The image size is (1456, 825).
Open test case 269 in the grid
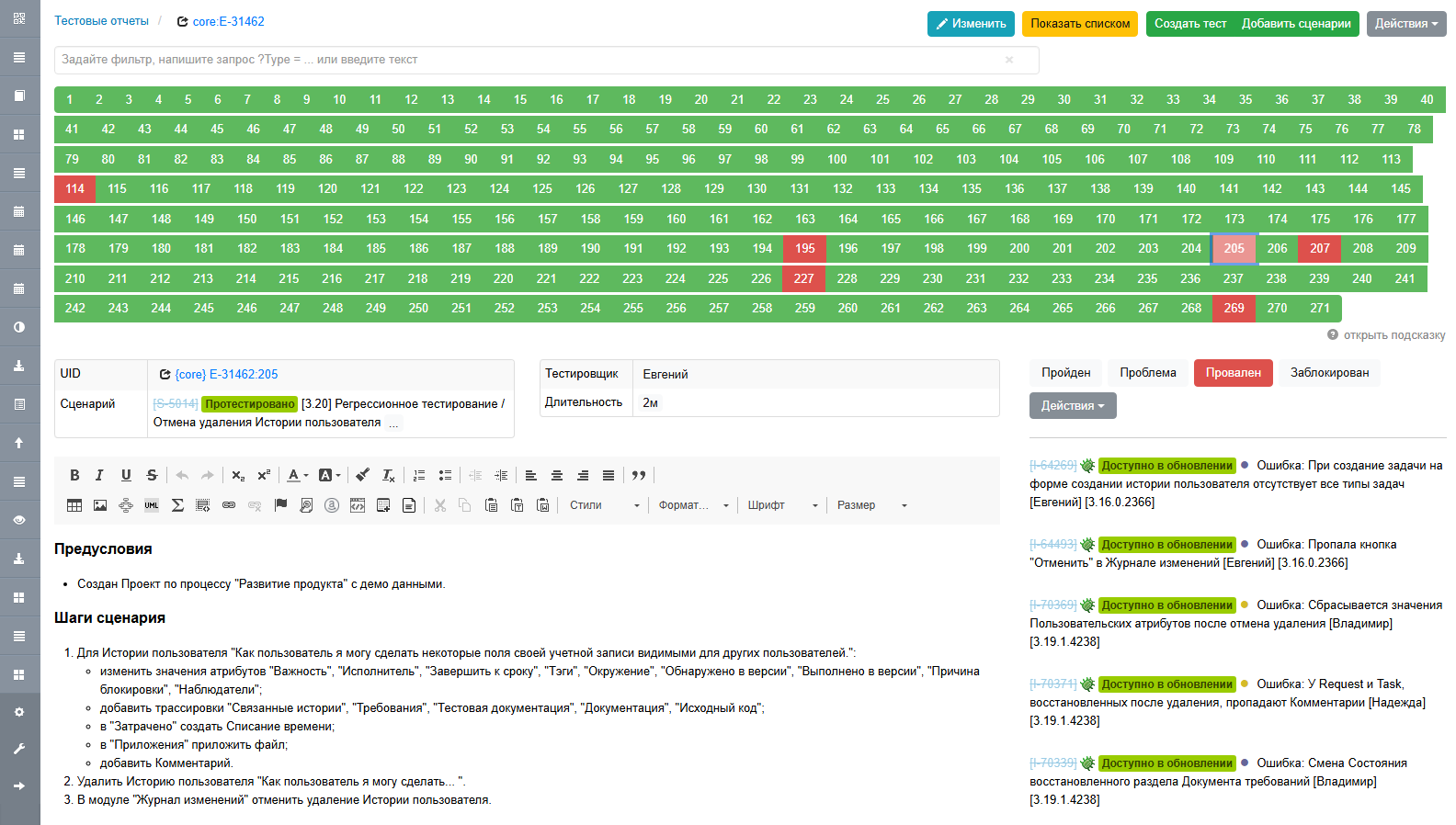tap(1234, 309)
